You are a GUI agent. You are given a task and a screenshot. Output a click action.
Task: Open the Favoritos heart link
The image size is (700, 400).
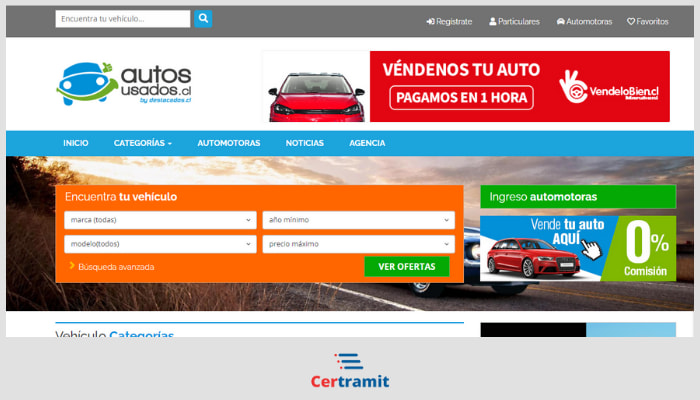(x=648, y=21)
